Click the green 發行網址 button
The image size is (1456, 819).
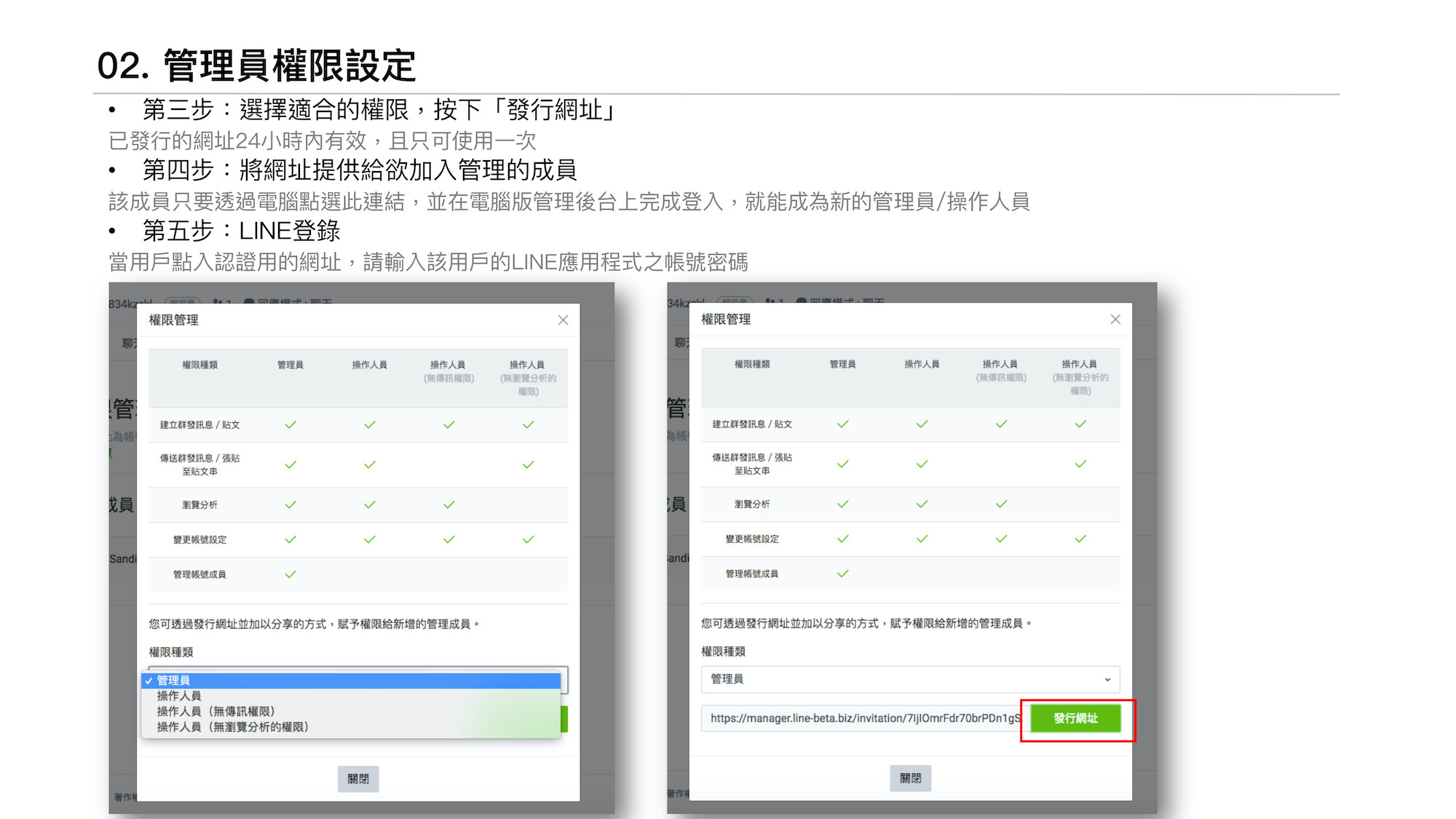tap(1075, 719)
